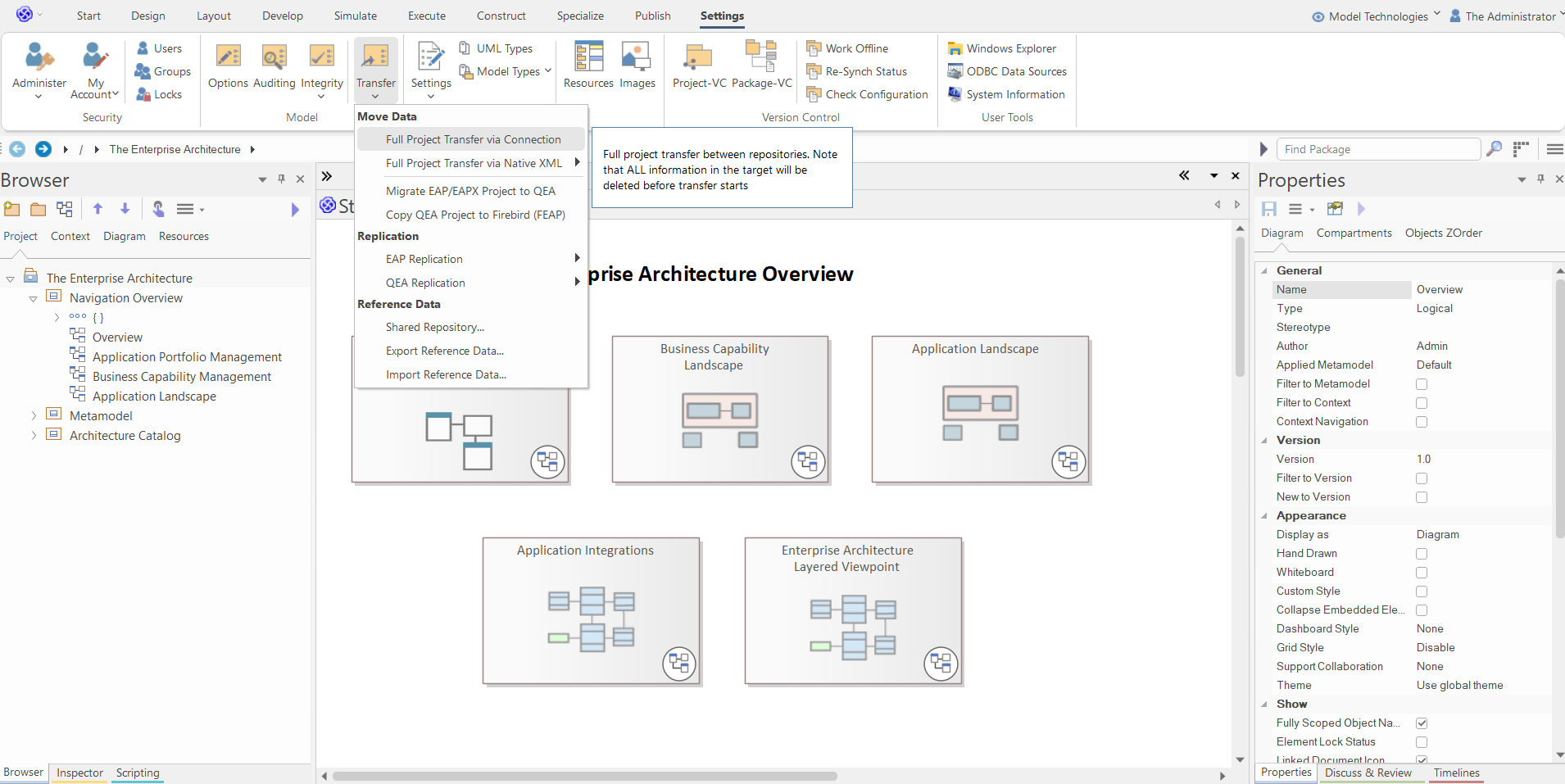
Task: Enable the Hand Drawn checkbox
Action: click(x=1422, y=554)
